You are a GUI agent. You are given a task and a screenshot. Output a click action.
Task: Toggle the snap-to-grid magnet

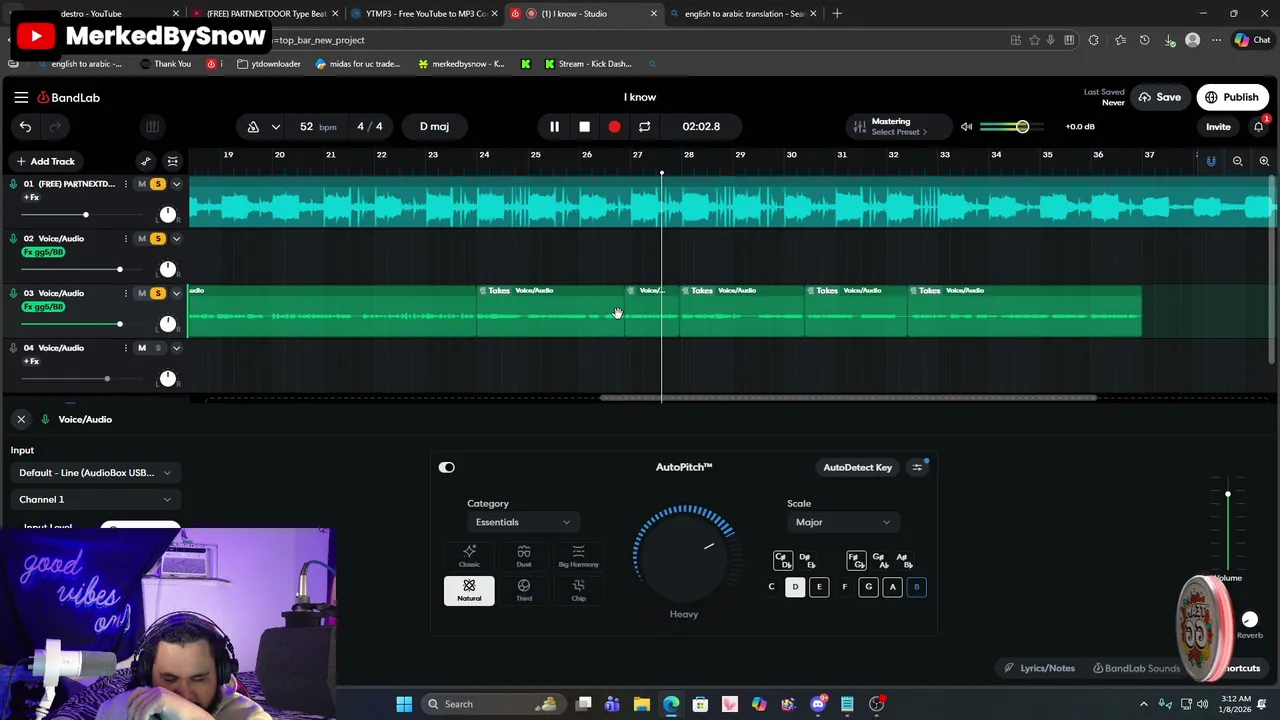coord(1211,161)
